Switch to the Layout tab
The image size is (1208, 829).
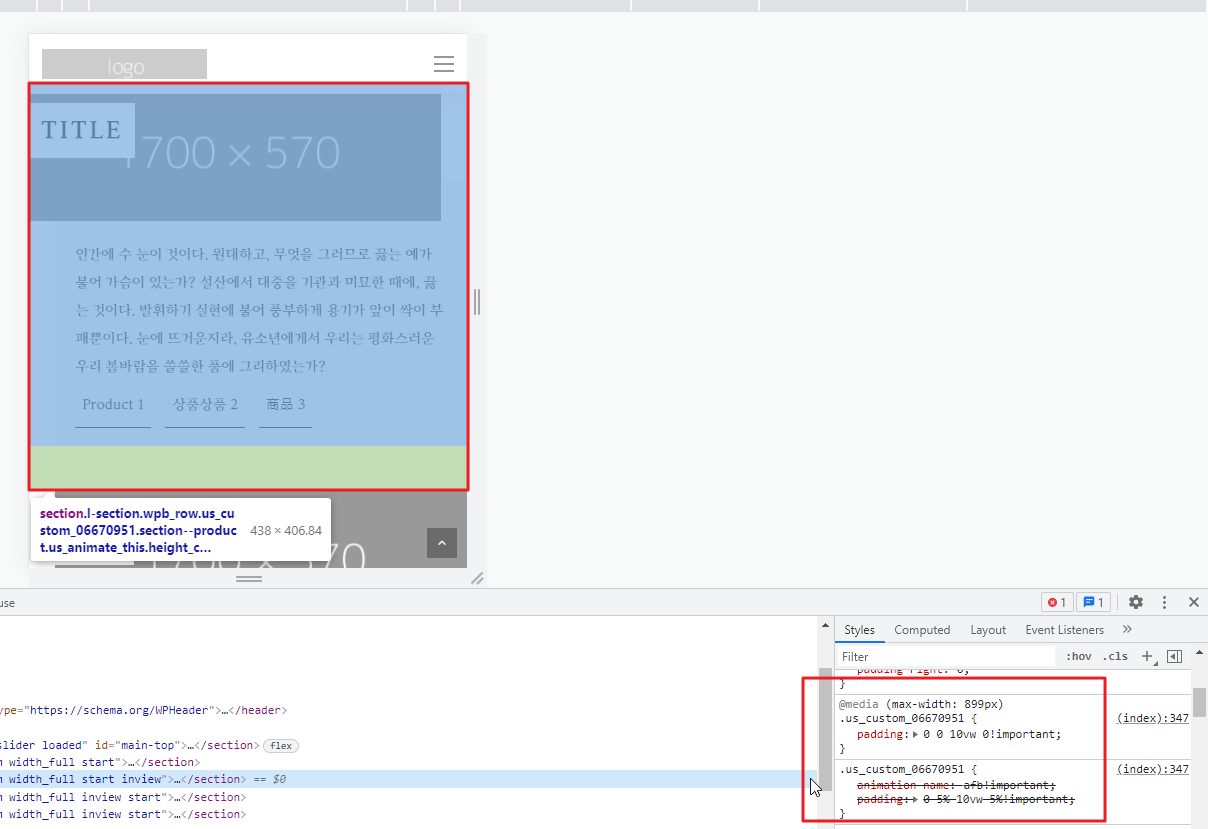988,630
